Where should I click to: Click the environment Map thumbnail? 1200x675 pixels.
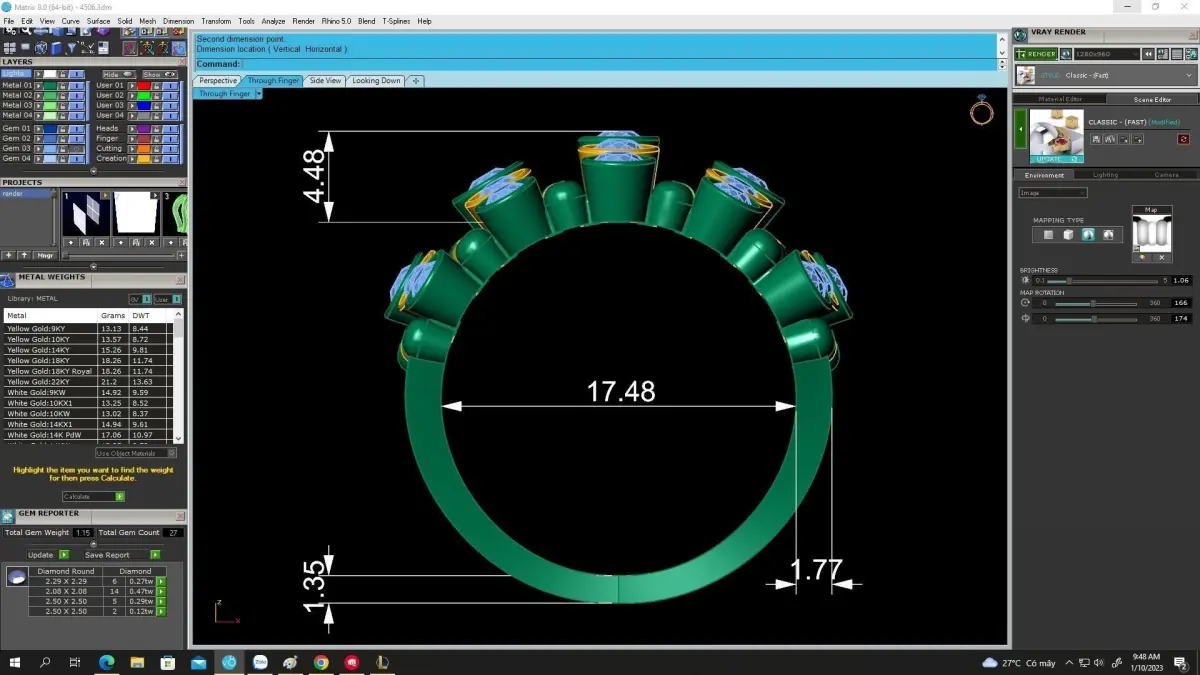1152,232
